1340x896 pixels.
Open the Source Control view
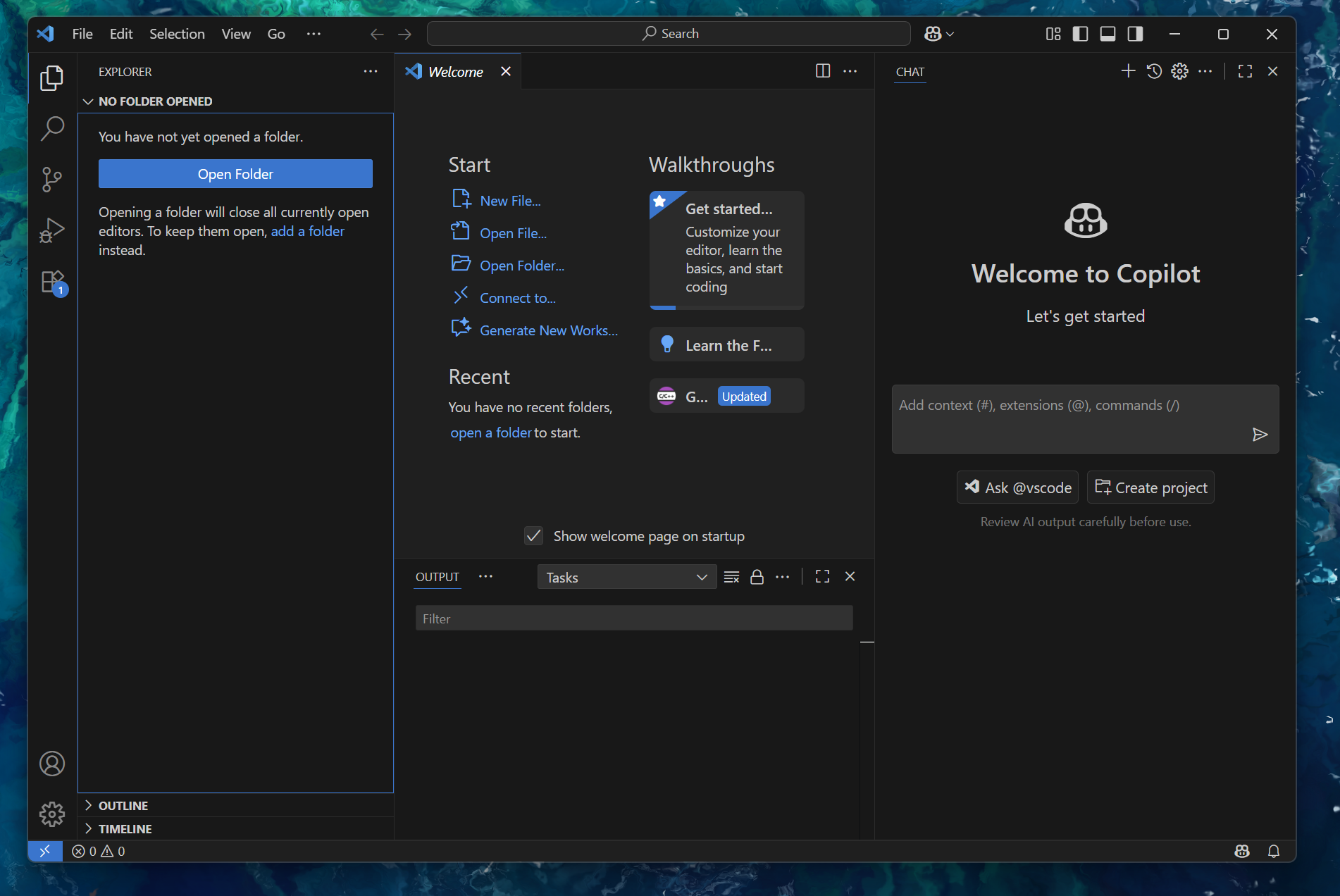tap(51, 180)
